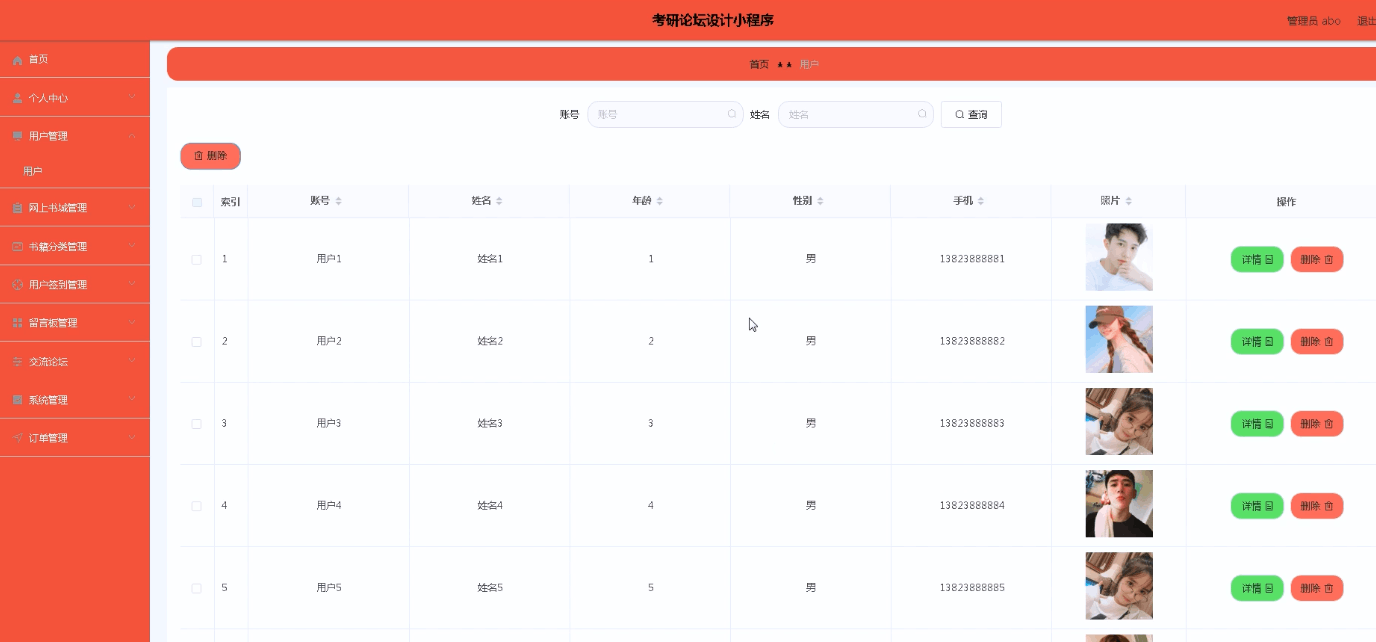Click the magnifier icon inside the 查询 button
This screenshot has height=642, width=1376.
click(x=959, y=114)
